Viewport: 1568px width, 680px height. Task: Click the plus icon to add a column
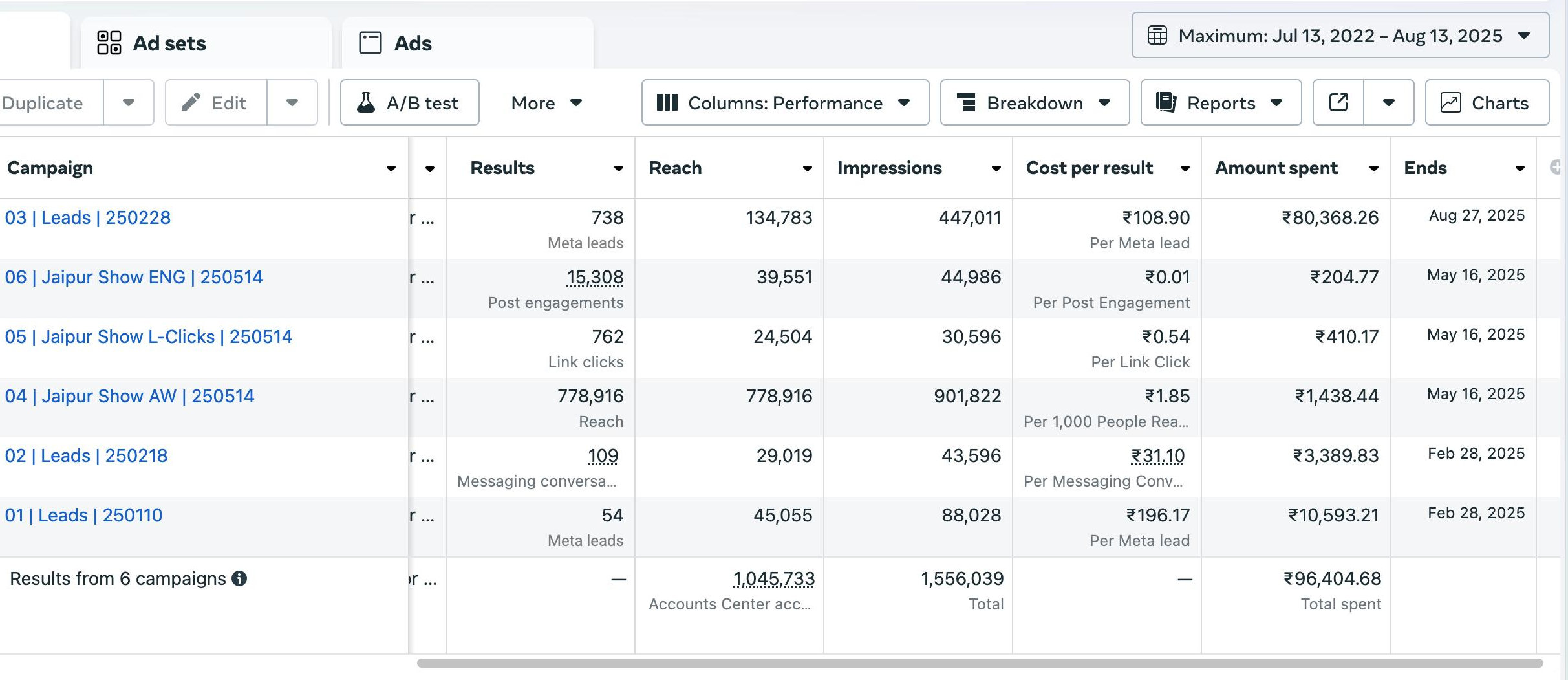click(x=1557, y=168)
